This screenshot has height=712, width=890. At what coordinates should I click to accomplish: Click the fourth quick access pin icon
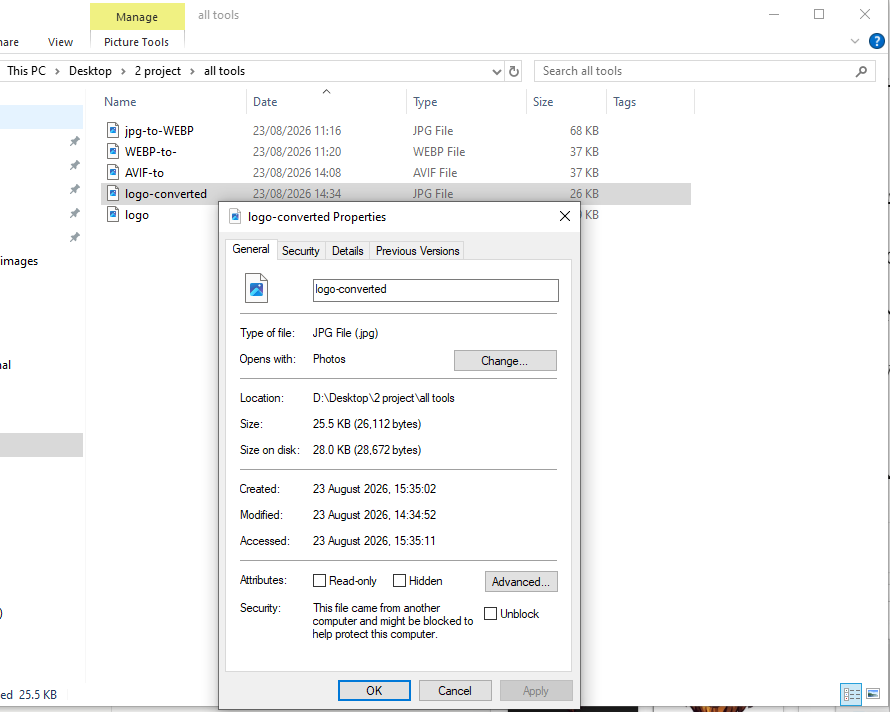point(74,213)
